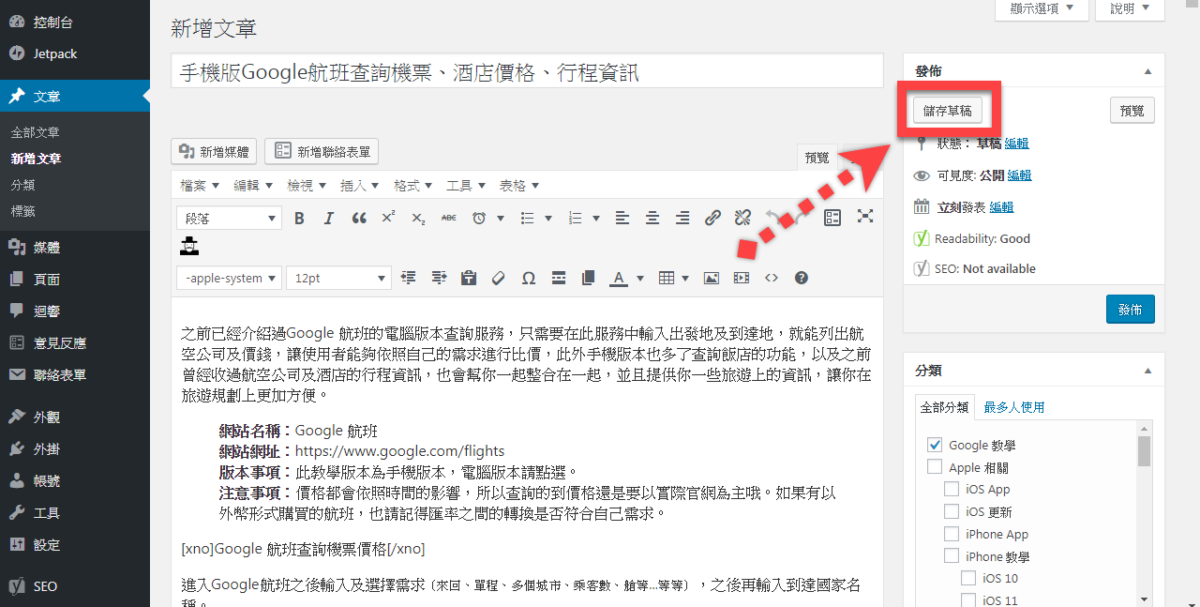Viewport: 1200px width, 607px height.
Task: Expand the 說明 help panel
Action: click(x=1130, y=9)
